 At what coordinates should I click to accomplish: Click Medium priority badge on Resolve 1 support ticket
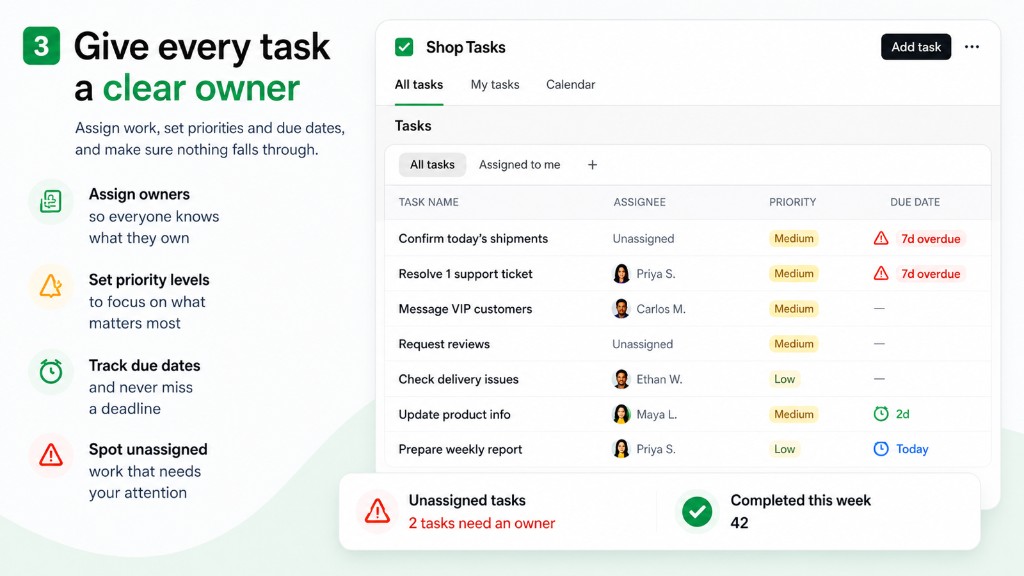click(x=793, y=274)
